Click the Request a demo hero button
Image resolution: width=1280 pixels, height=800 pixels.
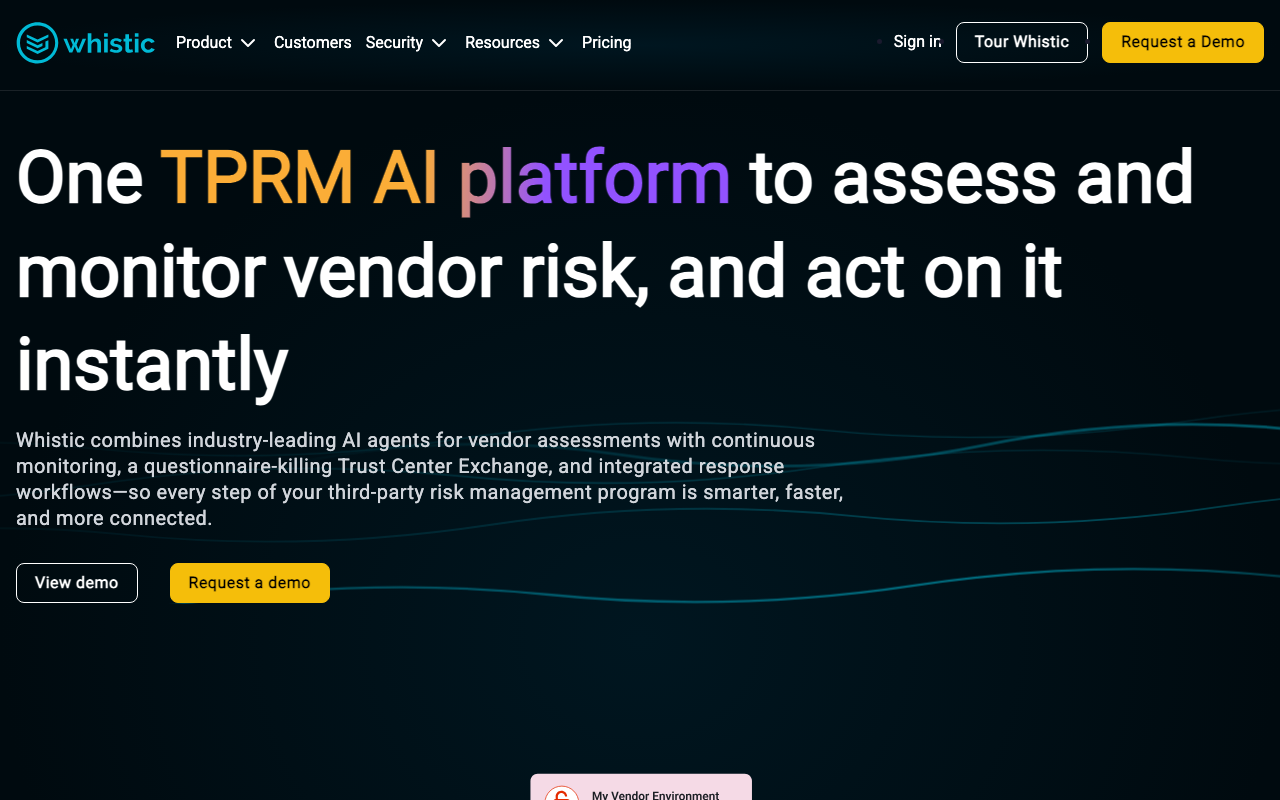[x=250, y=583]
